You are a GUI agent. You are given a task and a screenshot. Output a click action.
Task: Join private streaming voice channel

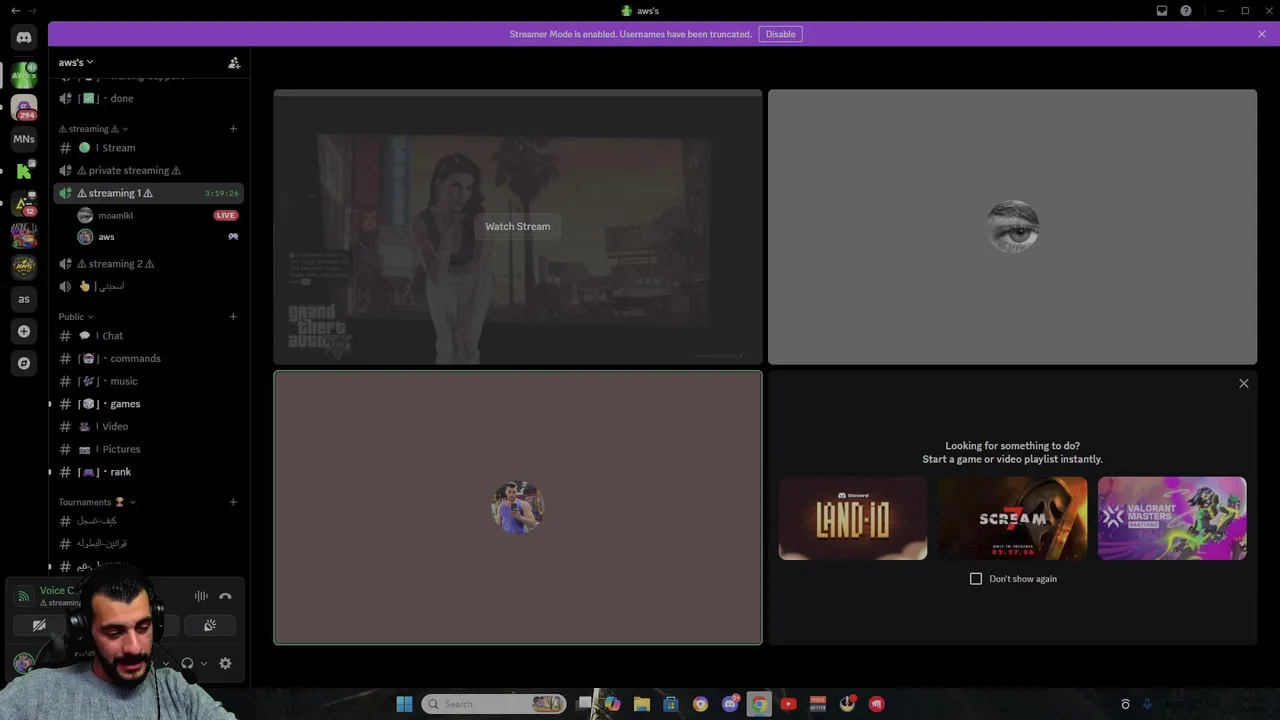click(x=148, y=170)
